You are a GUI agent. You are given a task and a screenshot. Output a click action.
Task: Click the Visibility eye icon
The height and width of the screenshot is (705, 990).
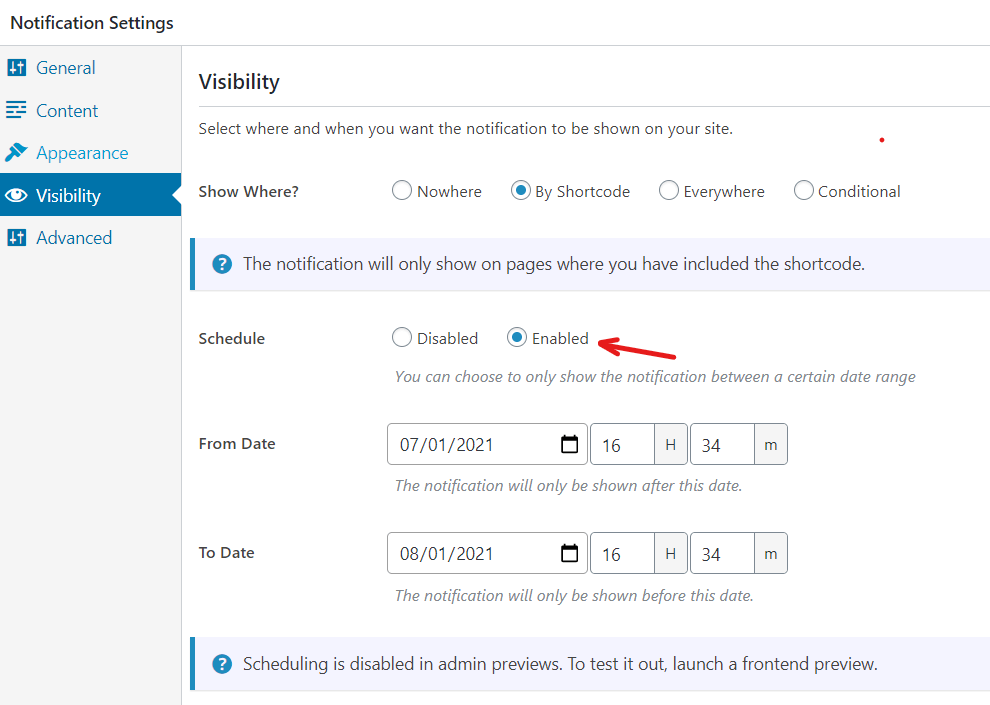point(16,195)
